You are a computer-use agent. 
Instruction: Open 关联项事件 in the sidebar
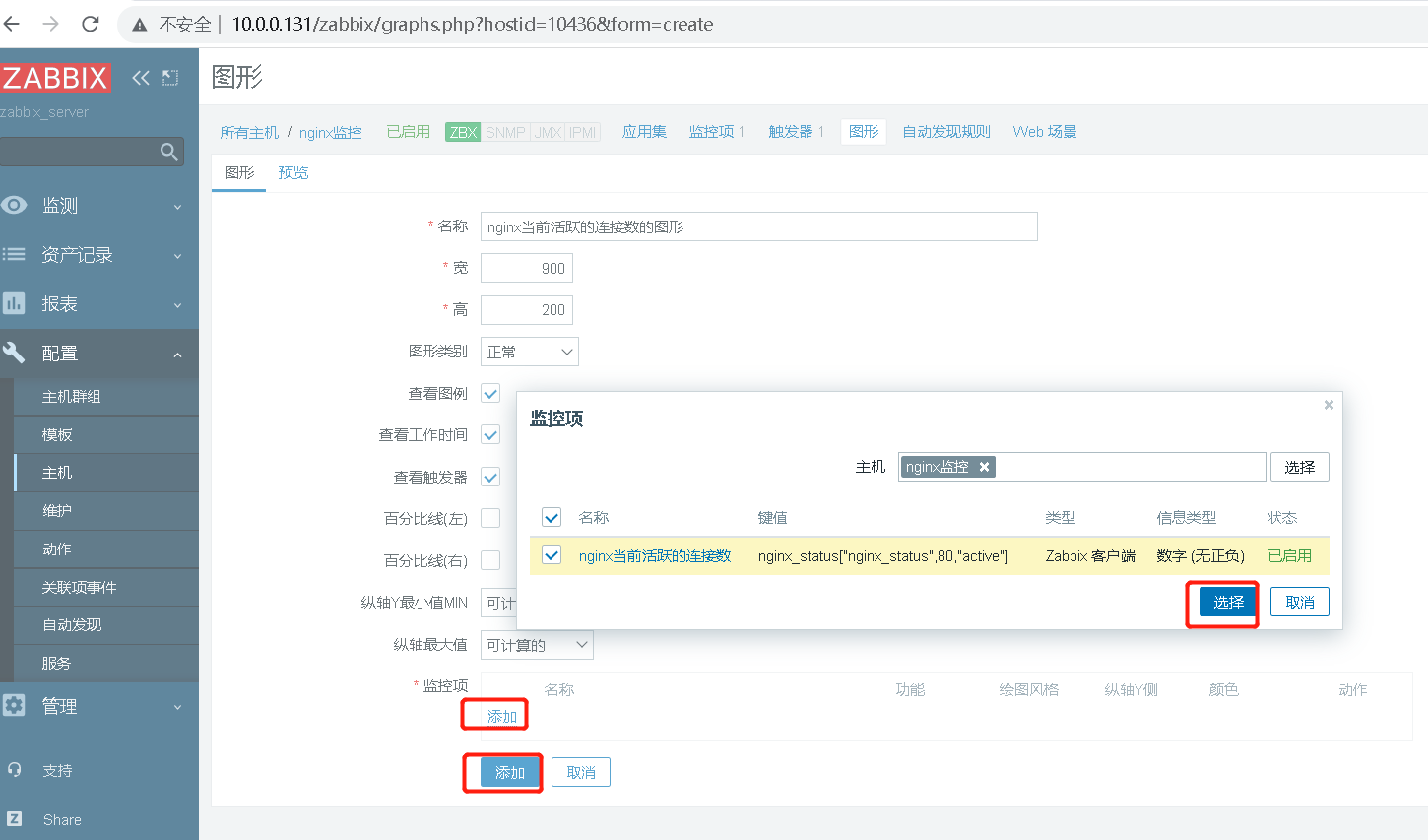point(106,587)
